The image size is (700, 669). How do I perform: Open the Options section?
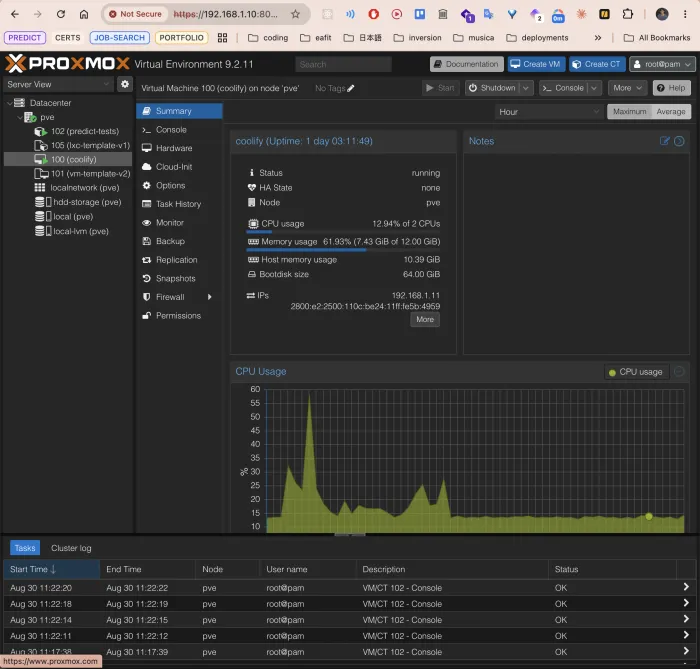pyautogui.click(x=179, y=185)
